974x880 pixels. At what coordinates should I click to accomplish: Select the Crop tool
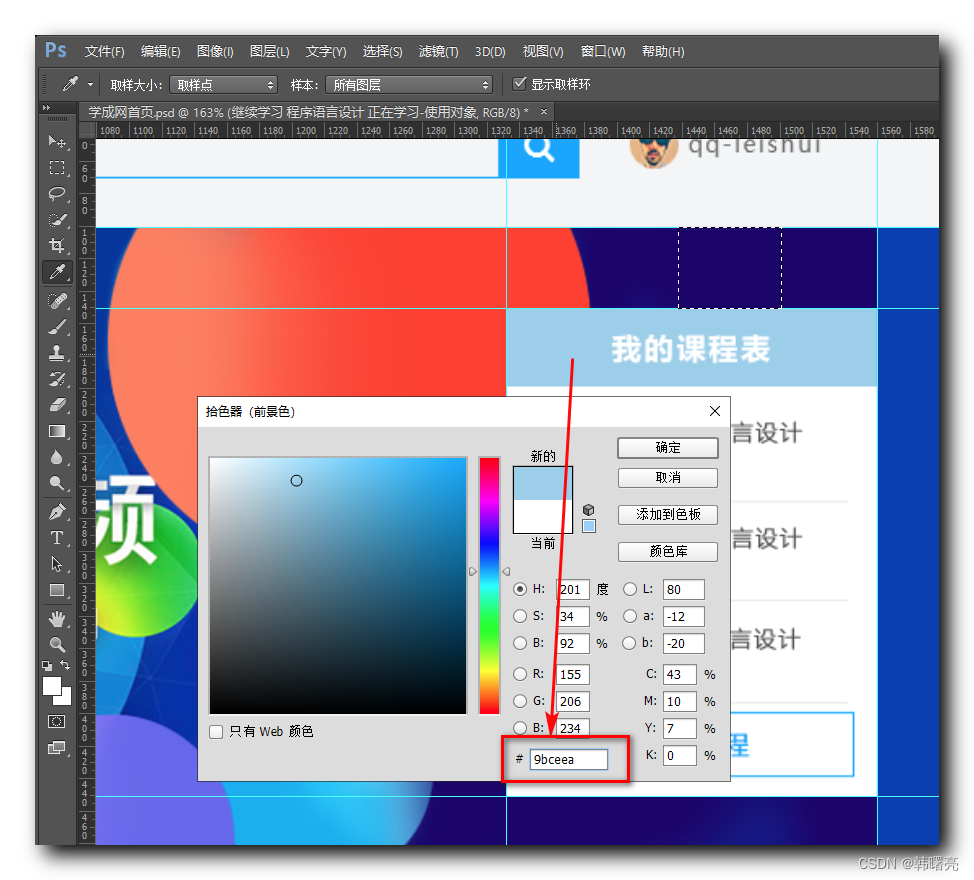pyautogui.click(x=57, y=245)
